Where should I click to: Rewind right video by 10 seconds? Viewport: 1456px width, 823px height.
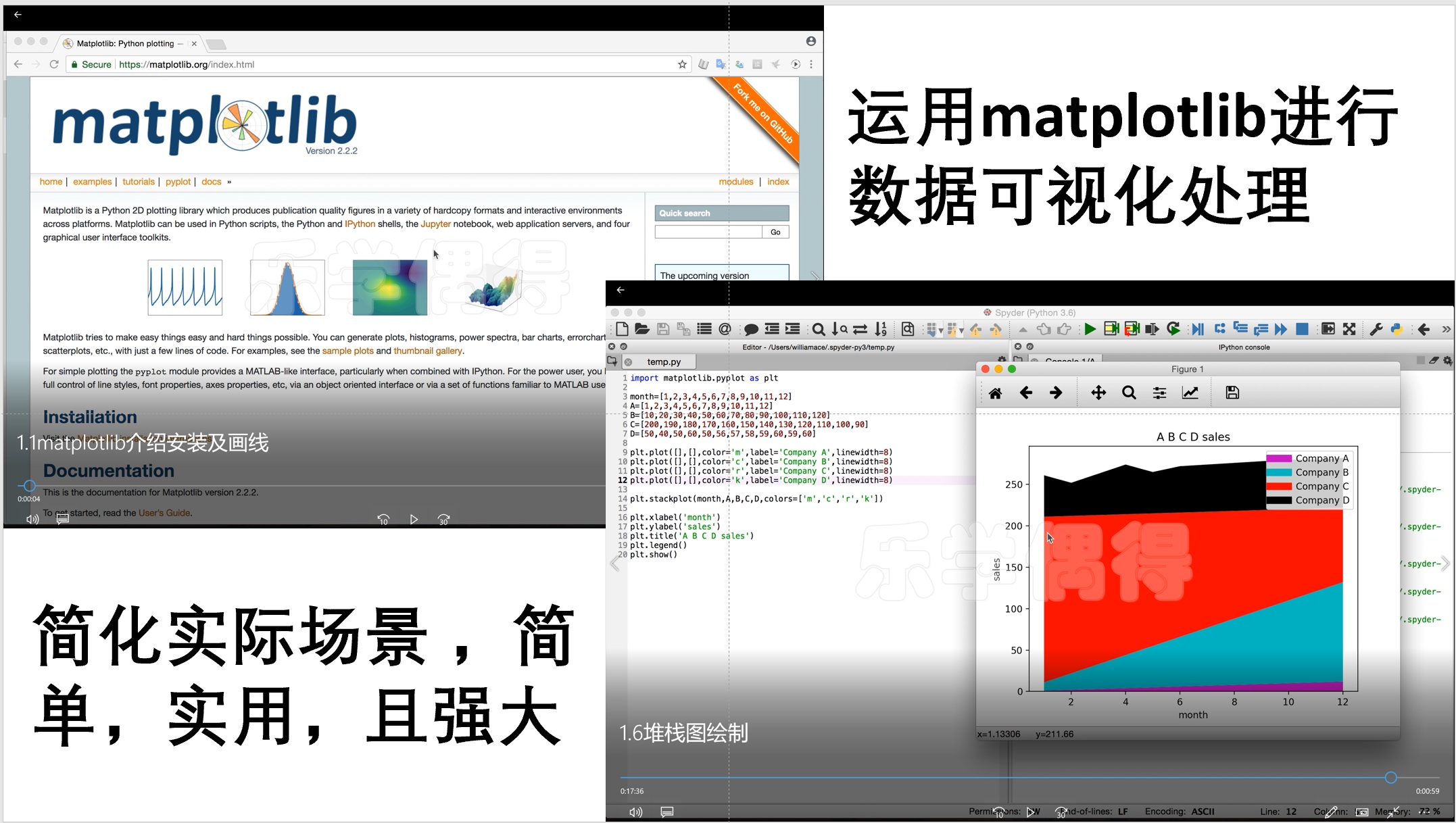tap(999, 812)
